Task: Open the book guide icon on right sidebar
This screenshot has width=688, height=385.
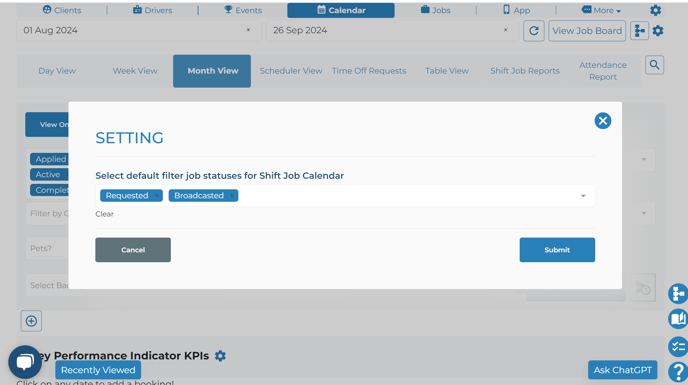Action: 678,319
